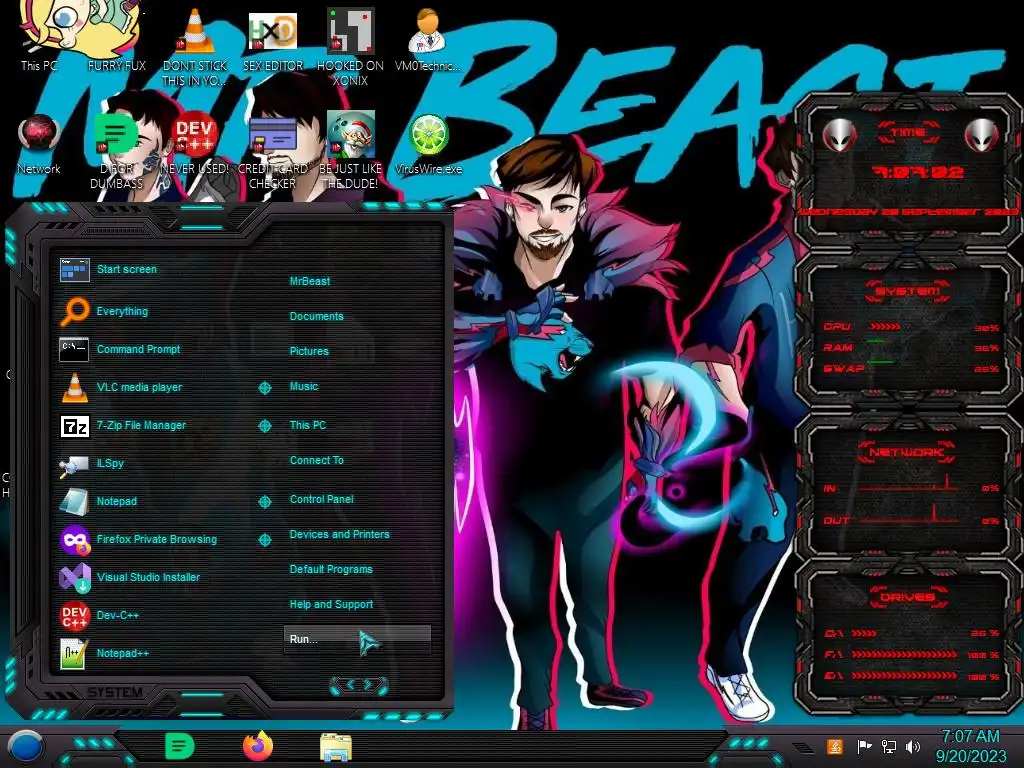This screenshot has width=1024, height=768.
Task: Expand 7-Zip File Manager jump list arrow
Action: click(x=264, y=426)
